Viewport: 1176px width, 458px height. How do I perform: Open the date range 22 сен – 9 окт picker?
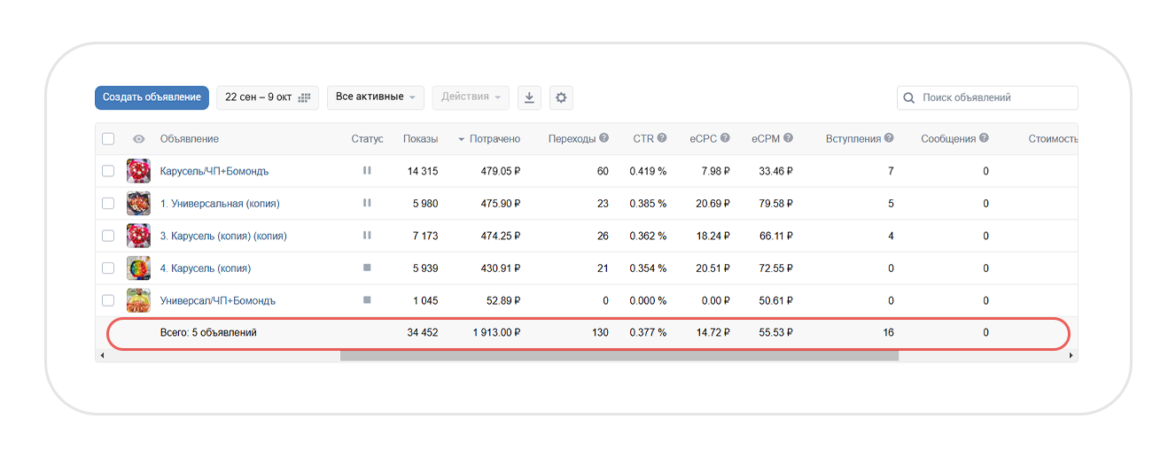point(267,98)
